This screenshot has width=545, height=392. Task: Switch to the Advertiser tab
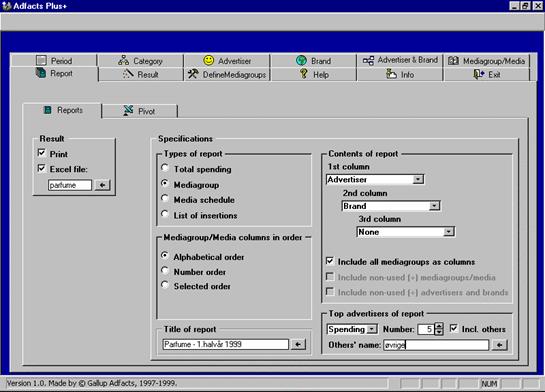[227, 61]
